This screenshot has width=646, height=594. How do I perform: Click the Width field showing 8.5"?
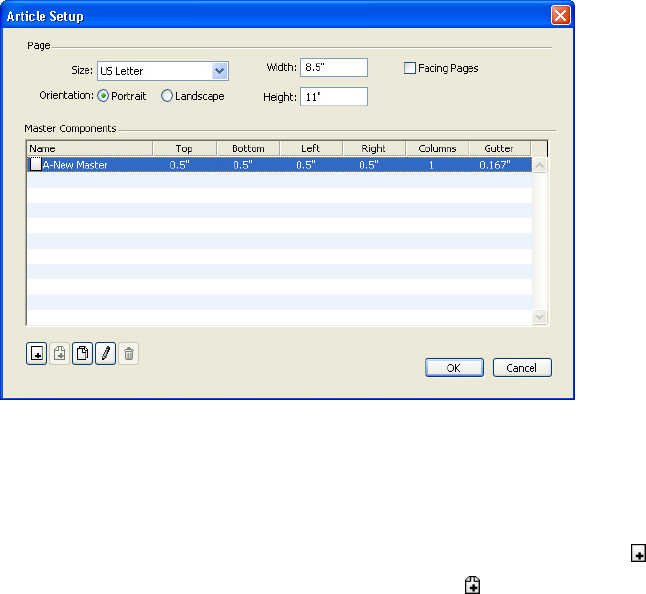coord(334,68)
